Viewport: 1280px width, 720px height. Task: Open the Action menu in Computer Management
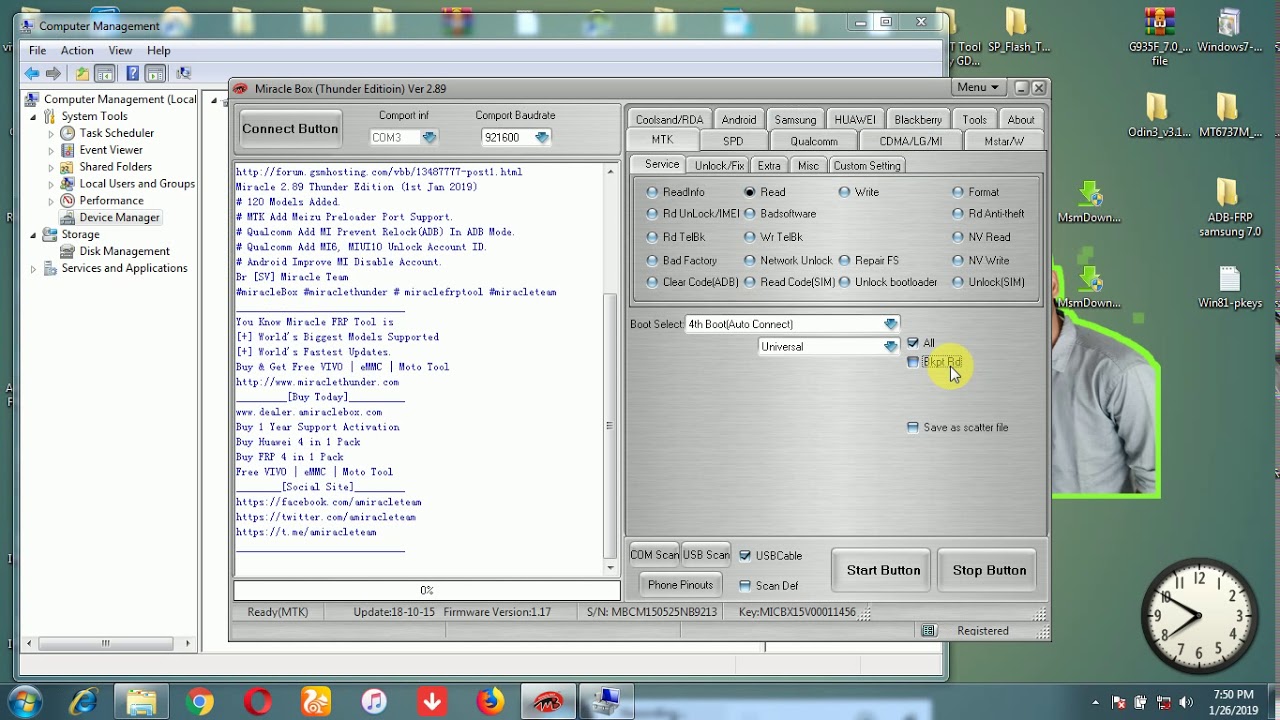tap(77, 50)
